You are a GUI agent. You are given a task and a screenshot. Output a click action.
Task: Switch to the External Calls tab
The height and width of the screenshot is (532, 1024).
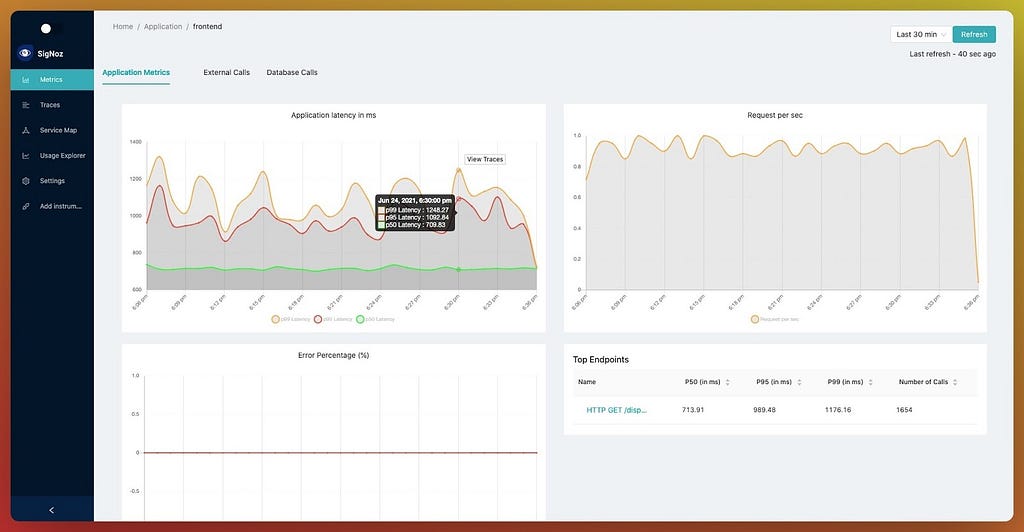pos(227,72)
